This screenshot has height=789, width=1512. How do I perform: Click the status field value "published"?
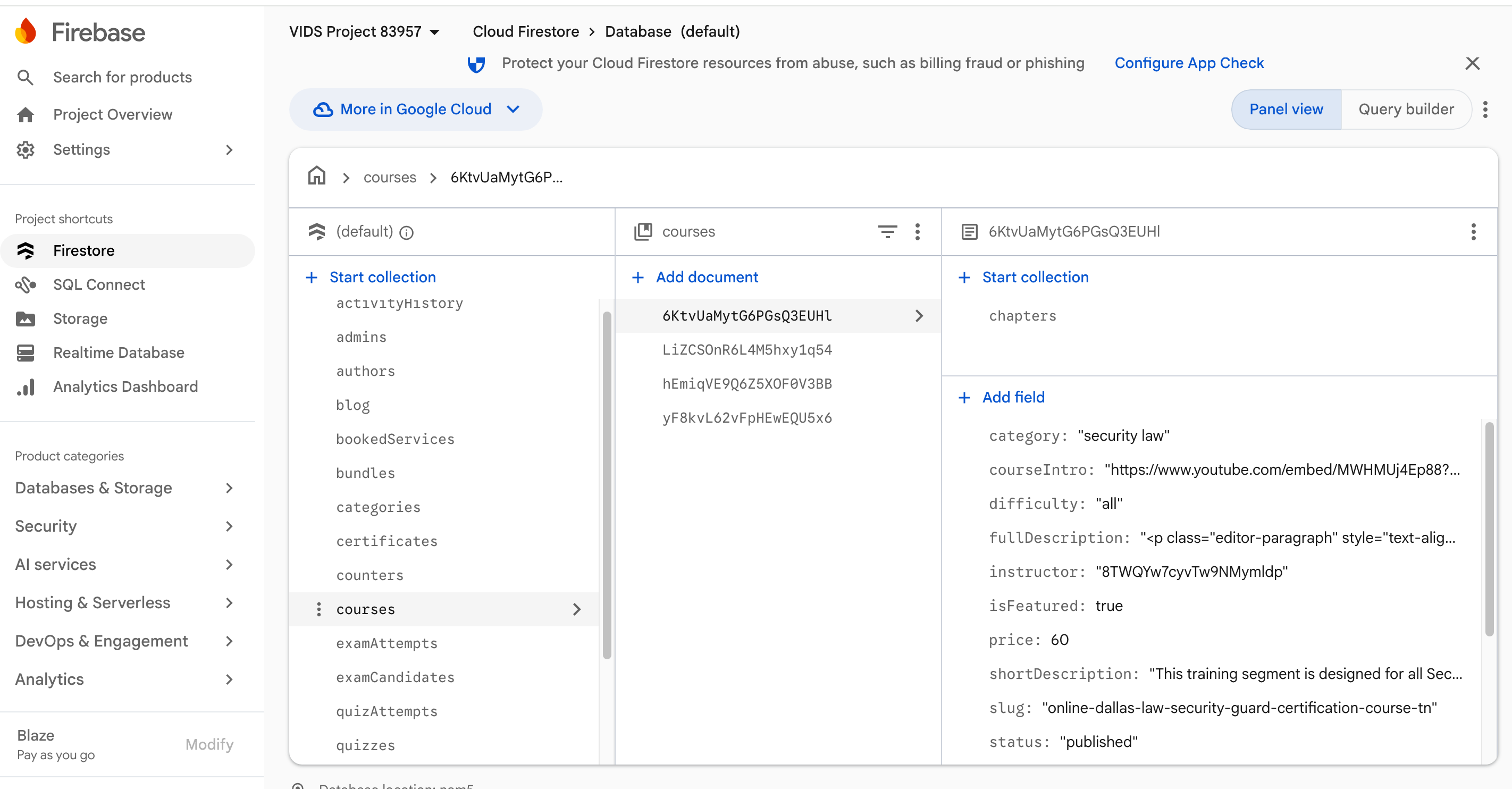pyautogui.click(x=1099, y=742)
